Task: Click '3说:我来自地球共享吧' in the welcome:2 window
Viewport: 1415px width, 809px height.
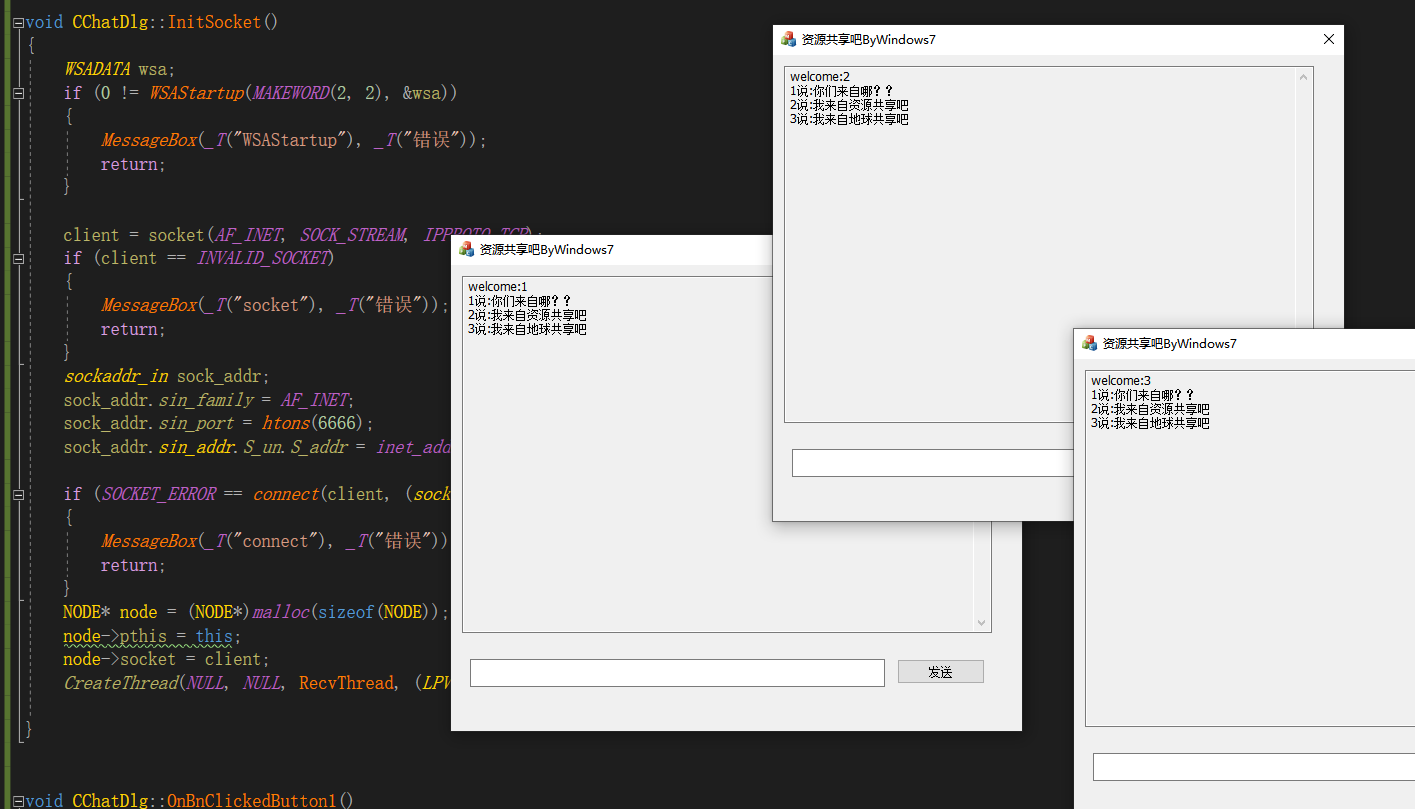Action: pos(849,119)
